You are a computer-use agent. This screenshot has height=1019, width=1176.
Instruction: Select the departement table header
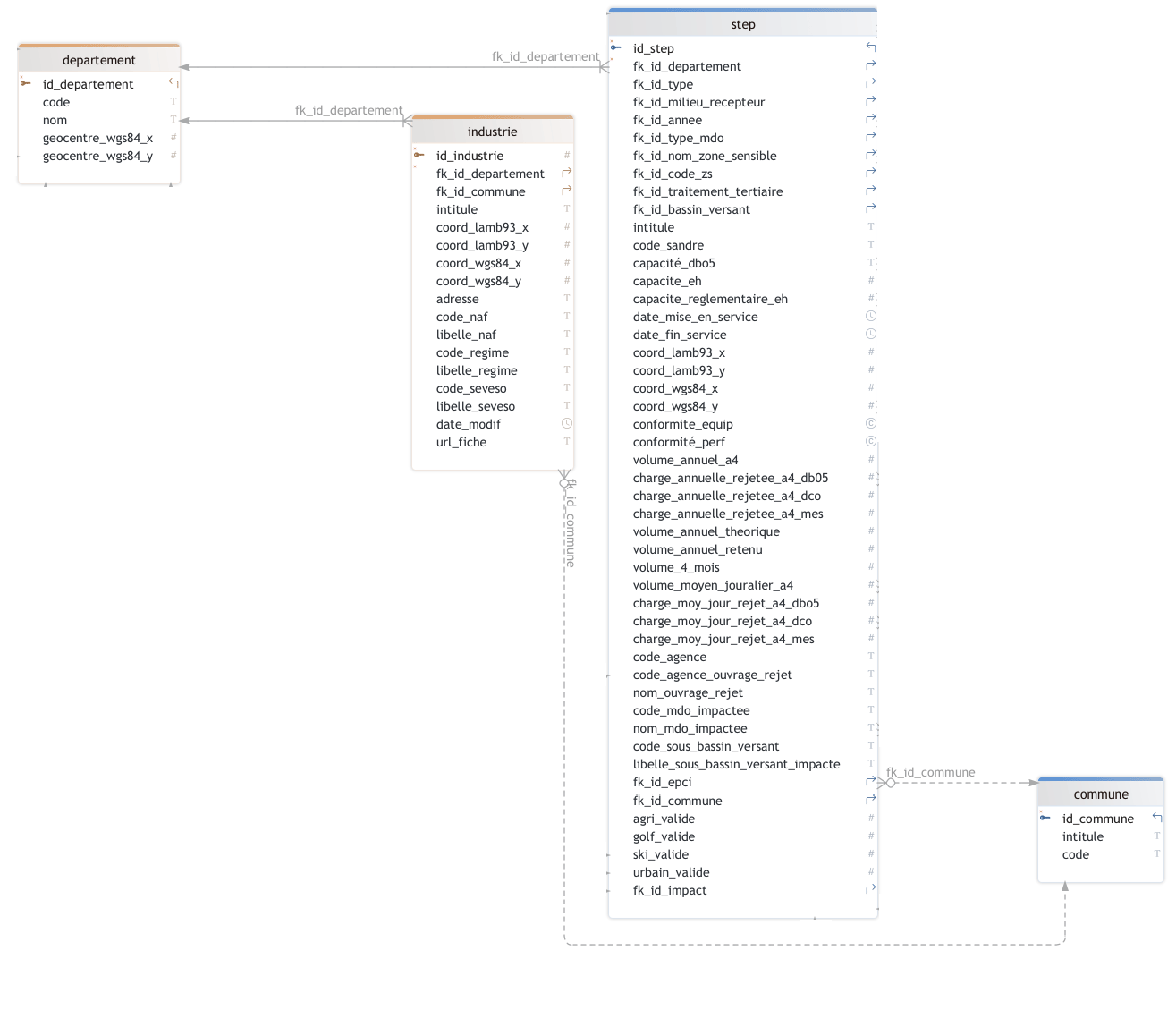[99, 60]
